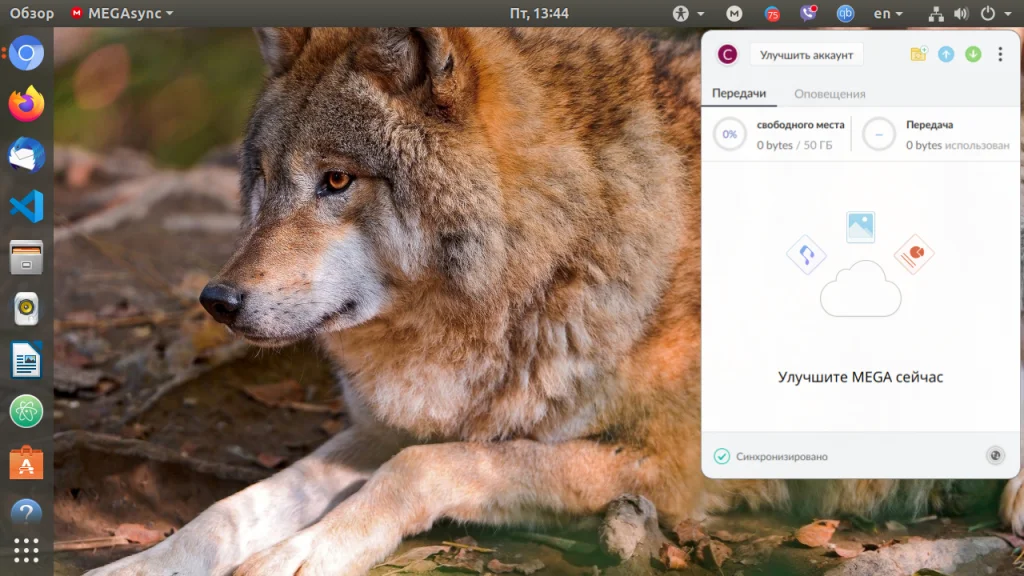Open MEGA website via globe icon
Screen dimensions: 1024x576
coord(995,456)
